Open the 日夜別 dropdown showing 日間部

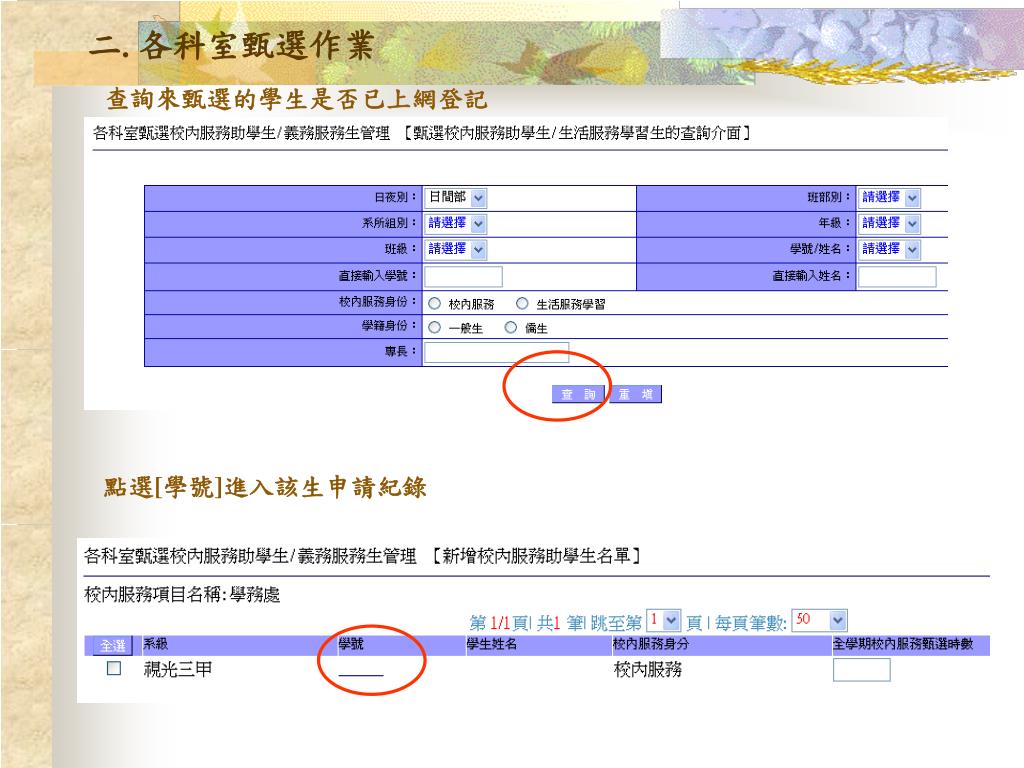456,197
